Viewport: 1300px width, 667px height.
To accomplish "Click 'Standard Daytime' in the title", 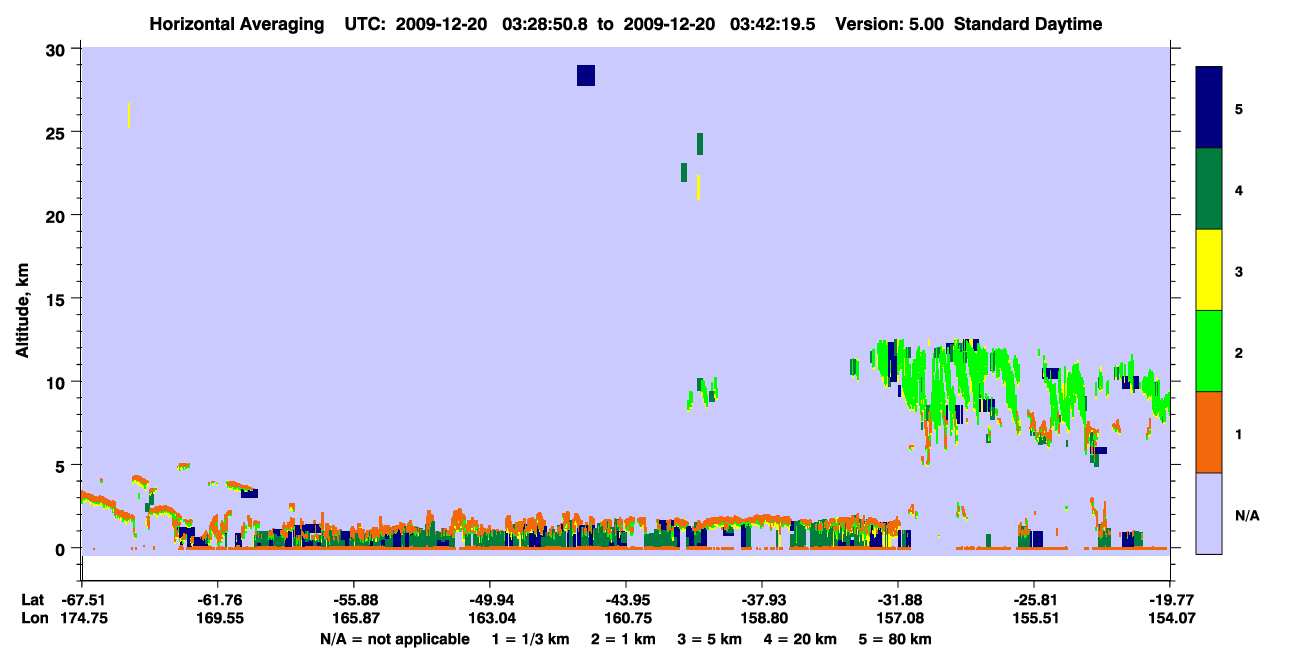I will coord(1028,24).
